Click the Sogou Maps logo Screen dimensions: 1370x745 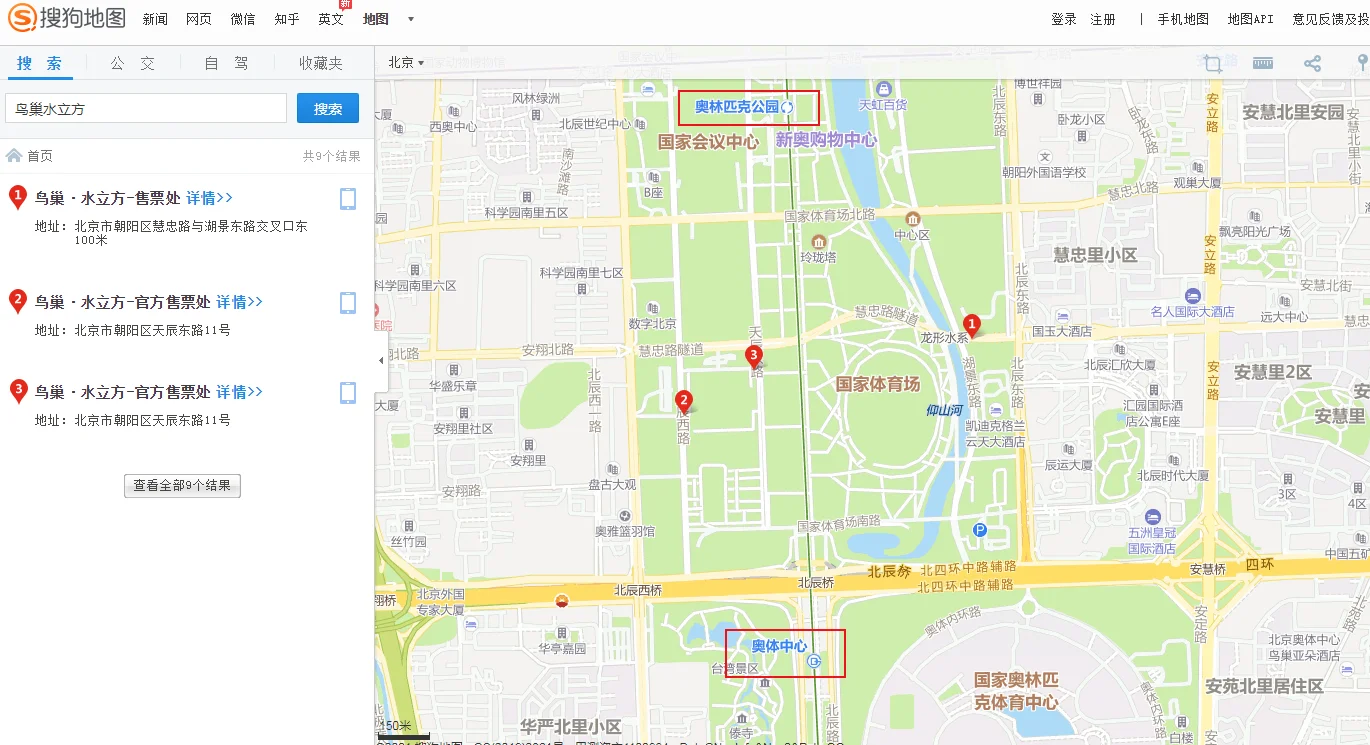pos(65,17)
